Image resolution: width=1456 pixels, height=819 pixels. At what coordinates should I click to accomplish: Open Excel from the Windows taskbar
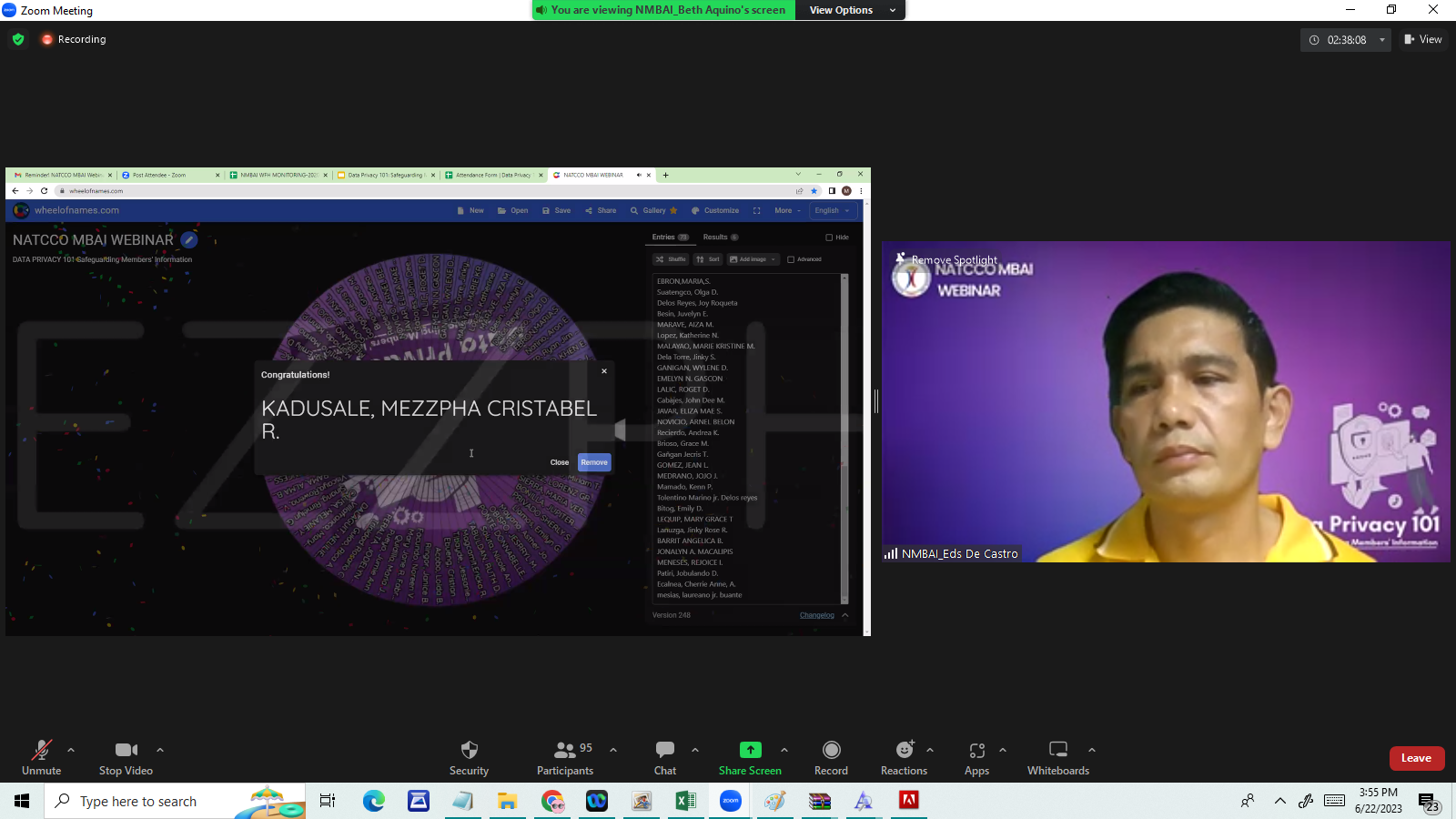(x=685, y=801)
